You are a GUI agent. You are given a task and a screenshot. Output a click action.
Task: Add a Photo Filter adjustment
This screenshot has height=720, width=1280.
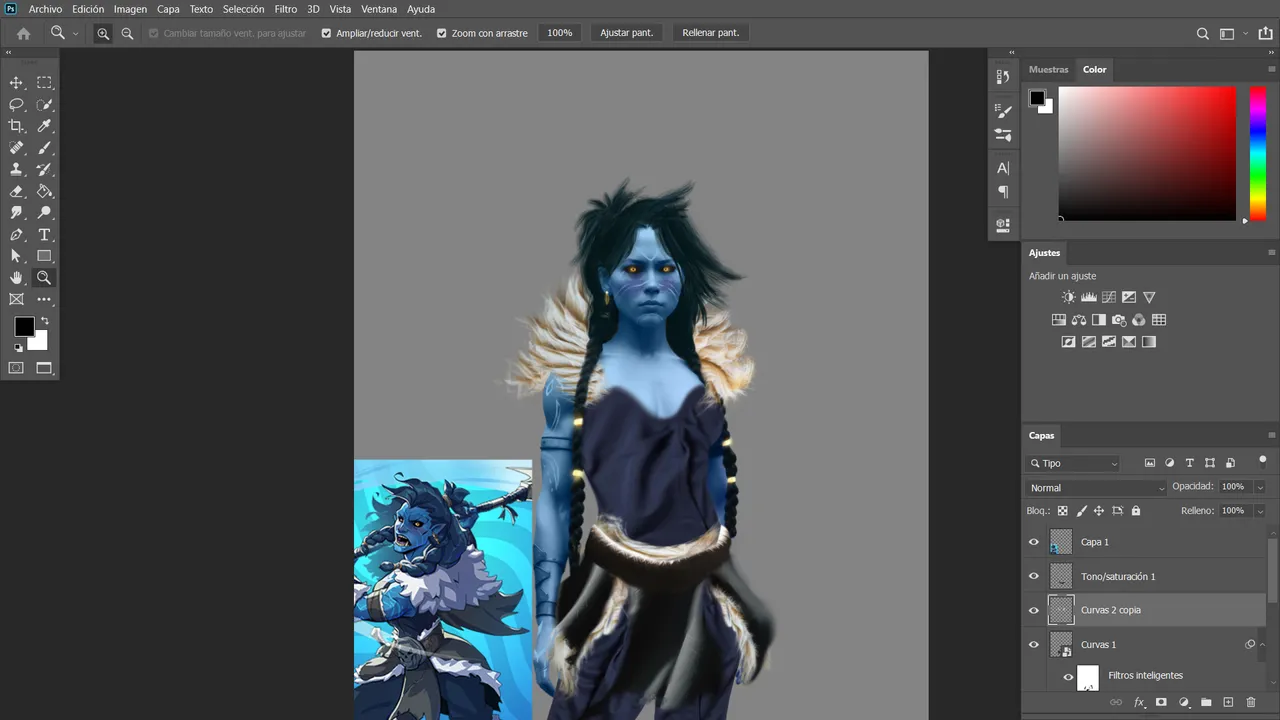1118,320
